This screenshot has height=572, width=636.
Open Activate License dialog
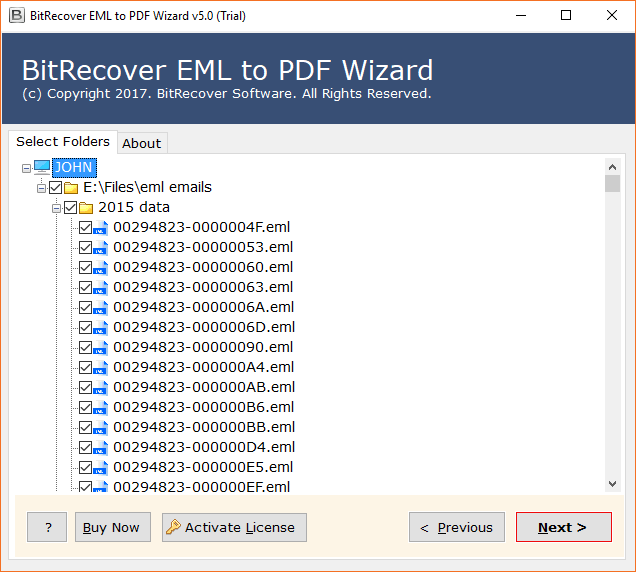[x=234, y=527]
